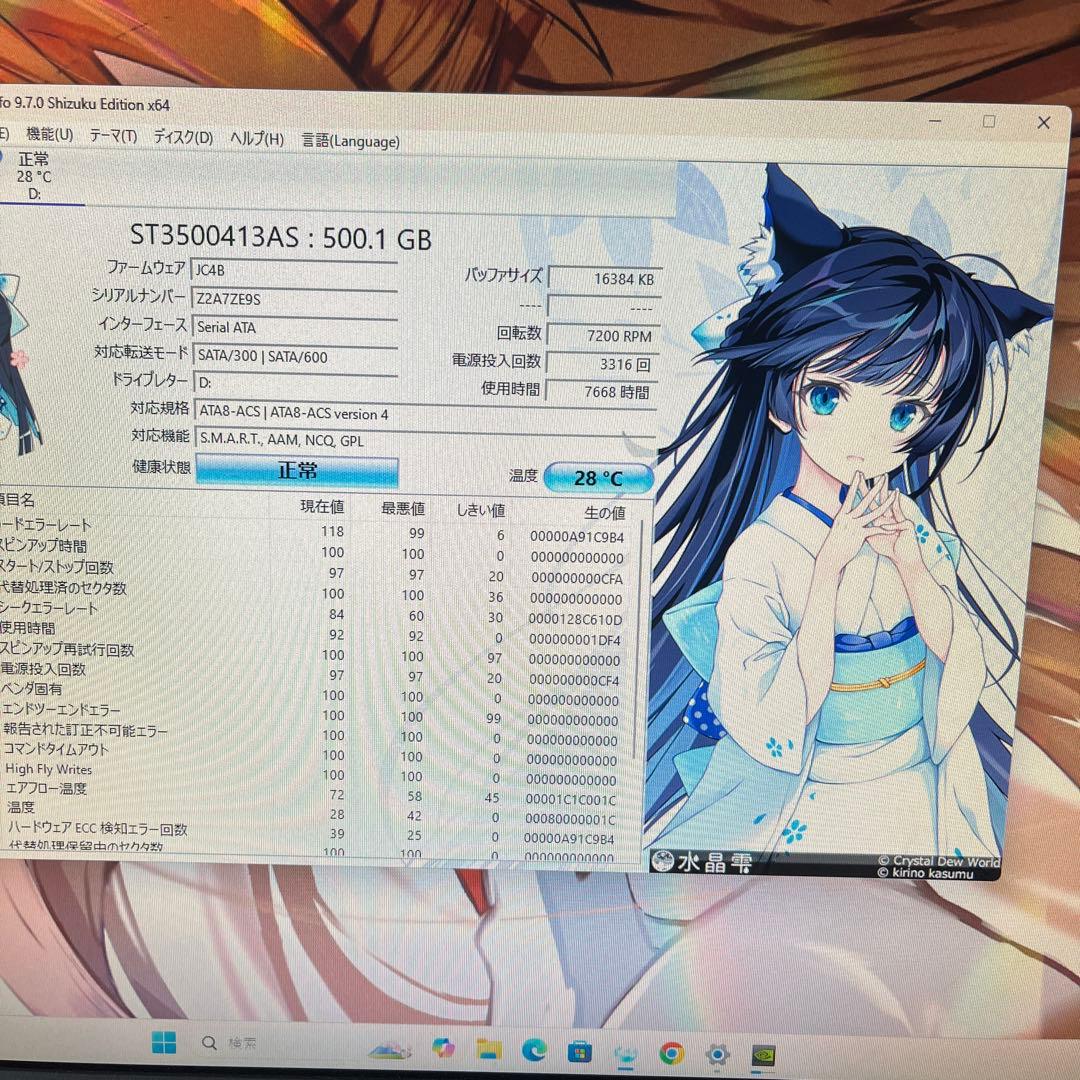Click the 正常 health status button
This screenshot has width=1080, height=1080.
pyautogui.click(x=296, y=470)
